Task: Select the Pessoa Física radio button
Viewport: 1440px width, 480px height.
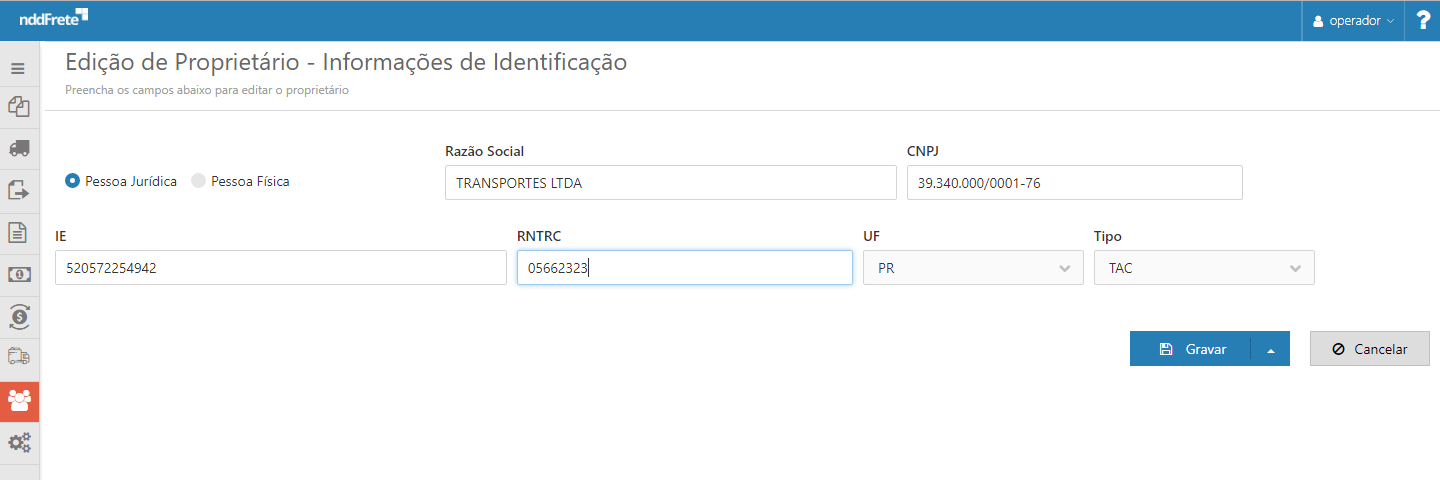Action: 198,181
